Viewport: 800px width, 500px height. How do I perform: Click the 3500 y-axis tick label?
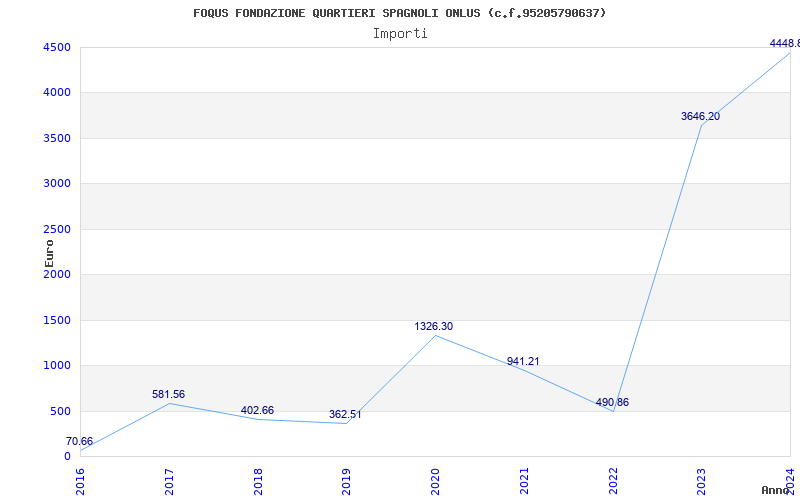click(57, 138)
